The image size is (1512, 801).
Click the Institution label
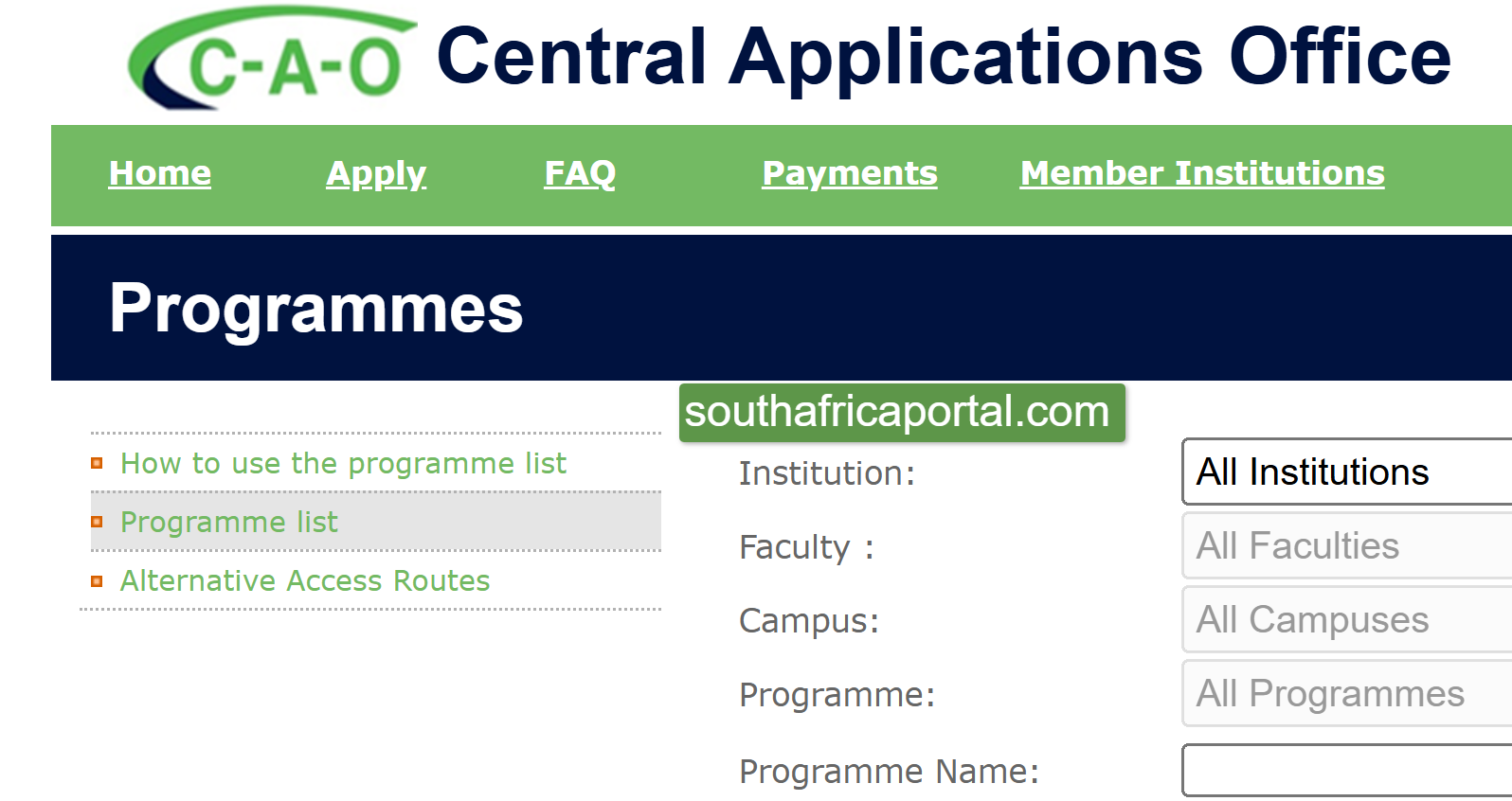click(x=827, y=472)
